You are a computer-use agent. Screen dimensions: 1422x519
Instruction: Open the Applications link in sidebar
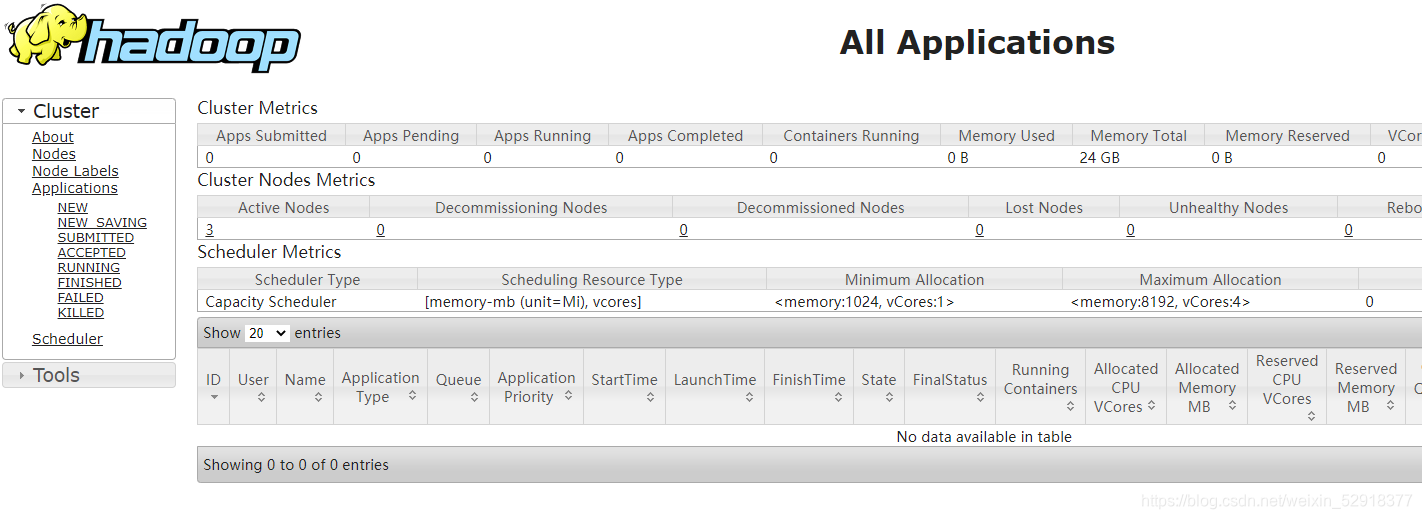(75, 188)
